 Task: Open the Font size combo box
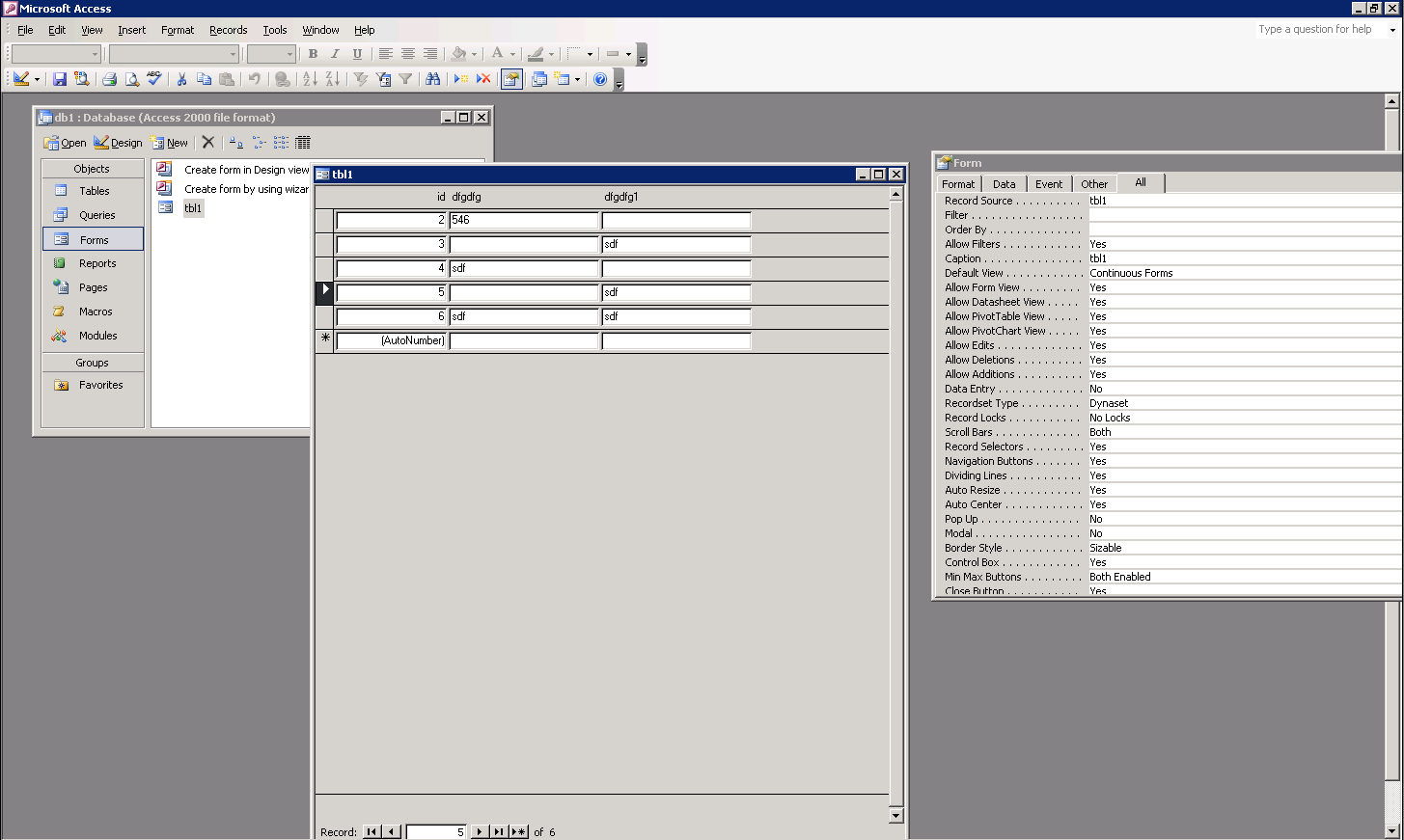pyautogui.click(x=271, y=54)
